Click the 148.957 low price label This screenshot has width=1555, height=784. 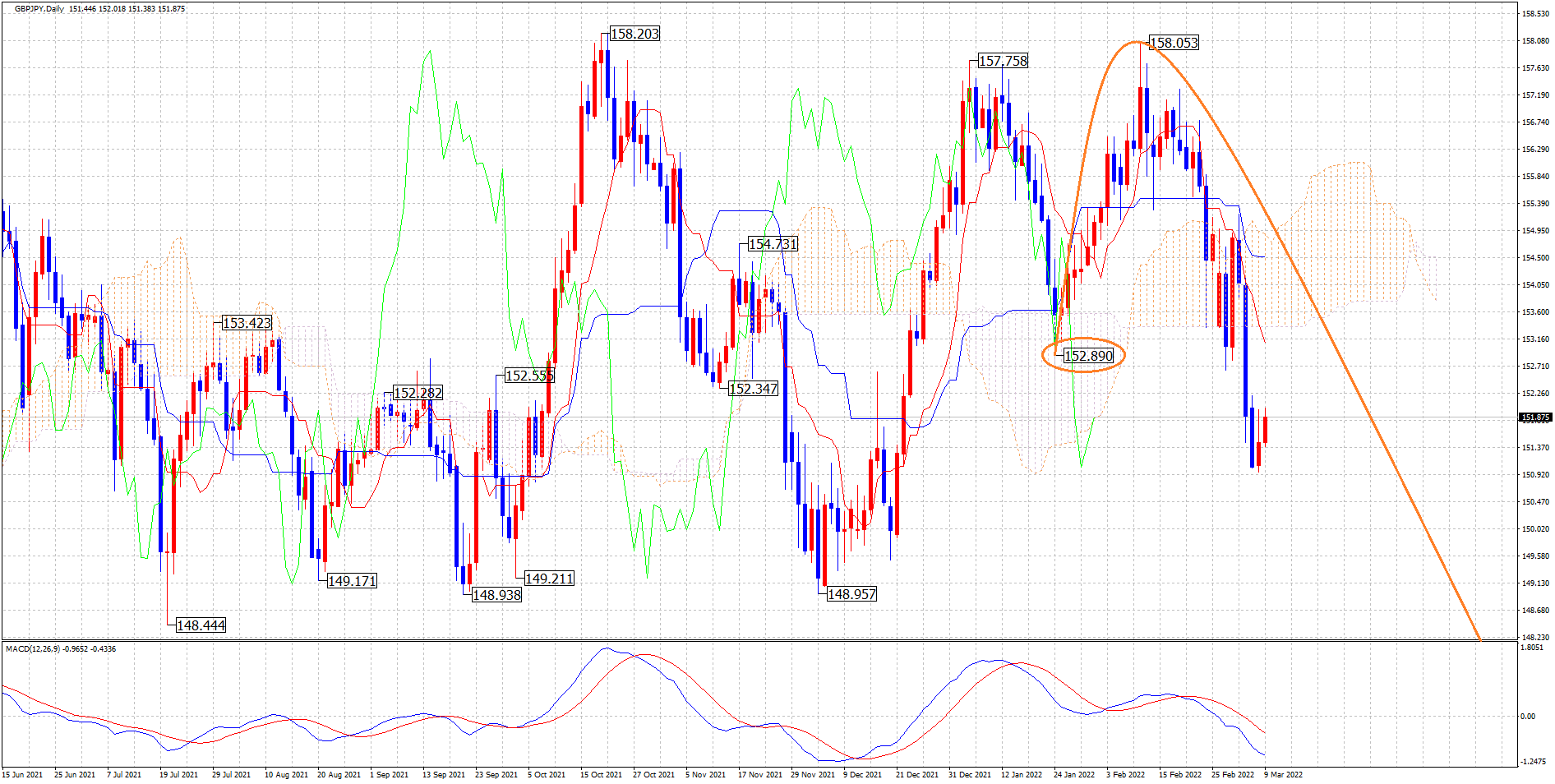tap(851, 594)
